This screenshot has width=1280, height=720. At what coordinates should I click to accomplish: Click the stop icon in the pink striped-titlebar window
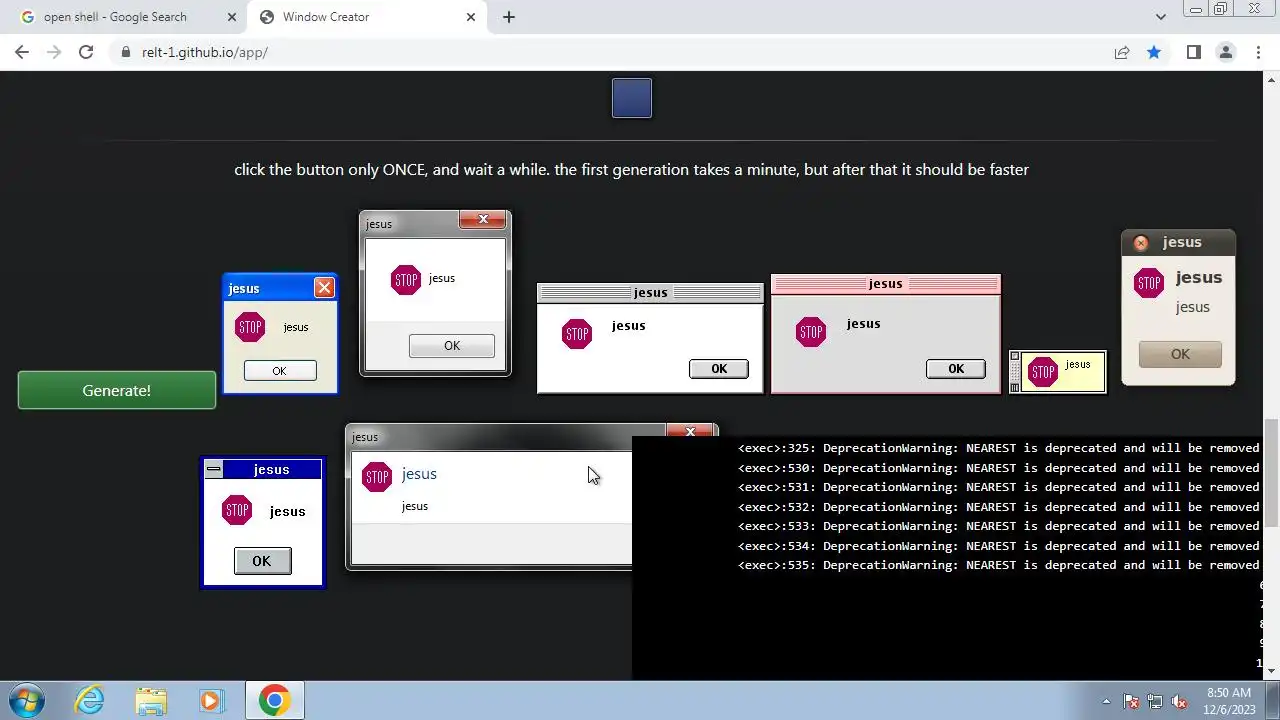pos(811,332)
